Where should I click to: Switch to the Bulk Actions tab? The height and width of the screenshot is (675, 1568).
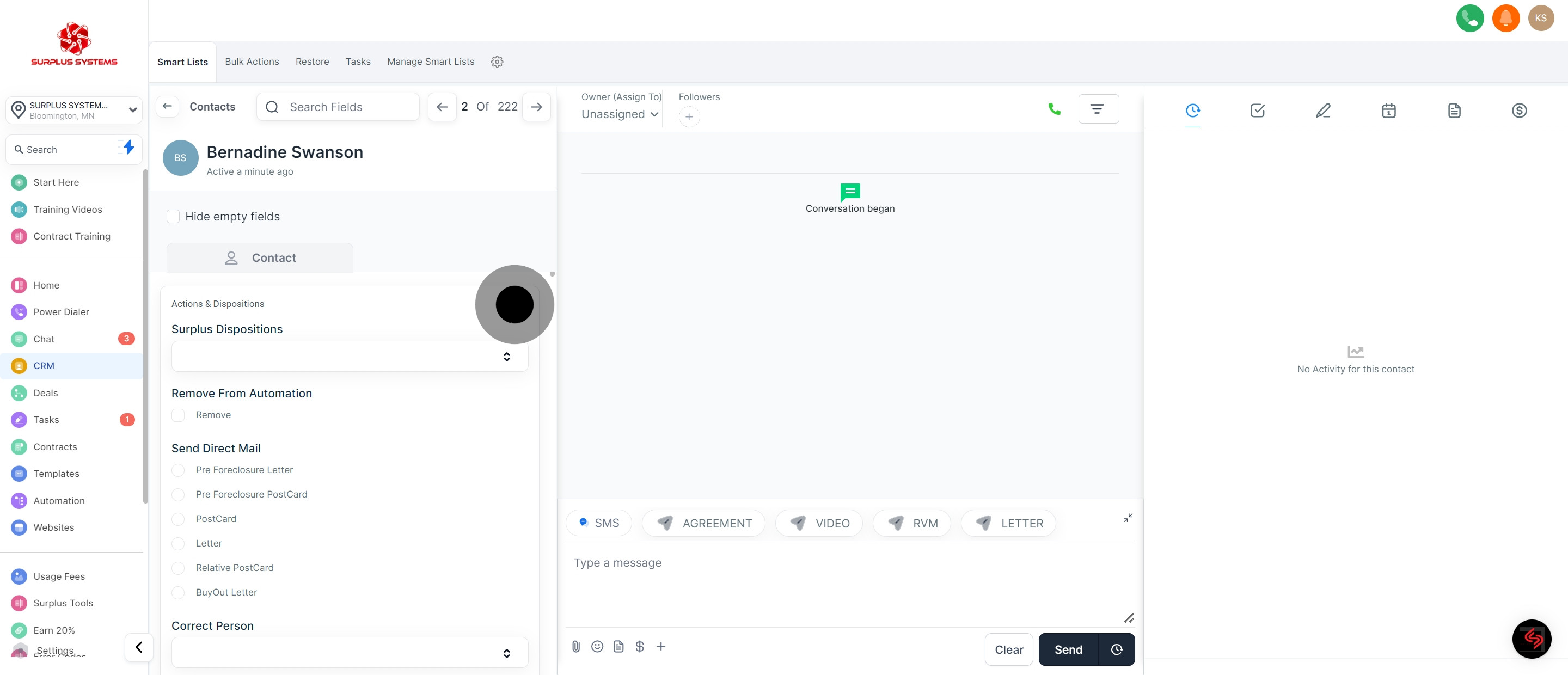[x=252, y=62]
